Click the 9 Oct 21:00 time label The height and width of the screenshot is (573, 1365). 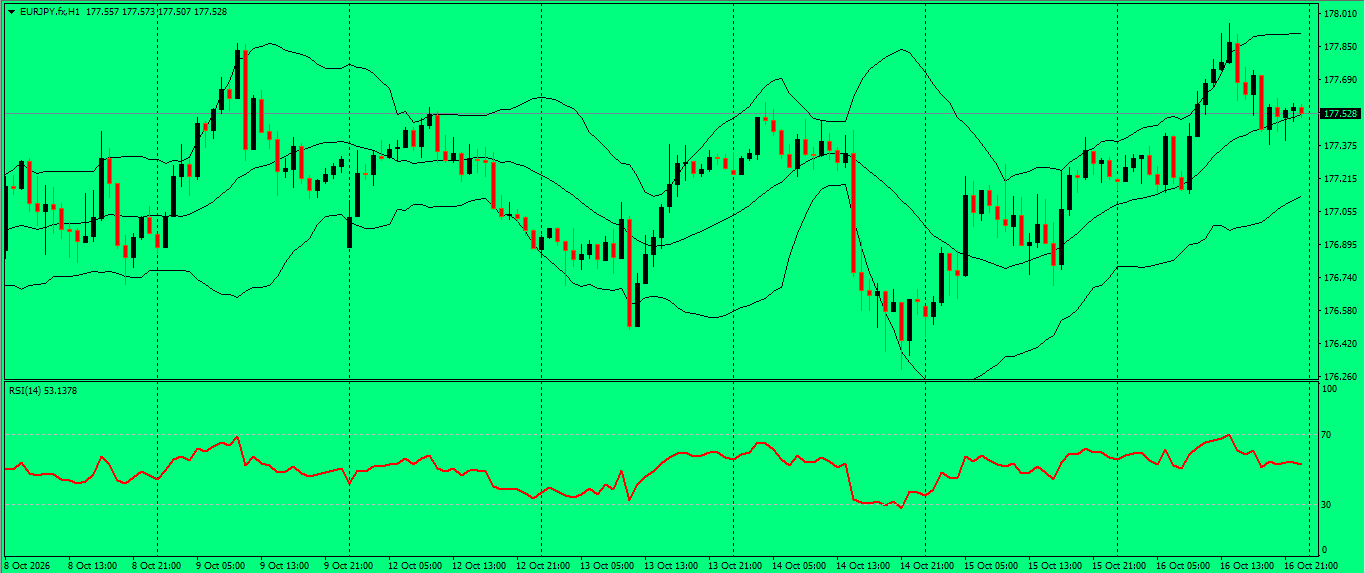coord(348,566)
